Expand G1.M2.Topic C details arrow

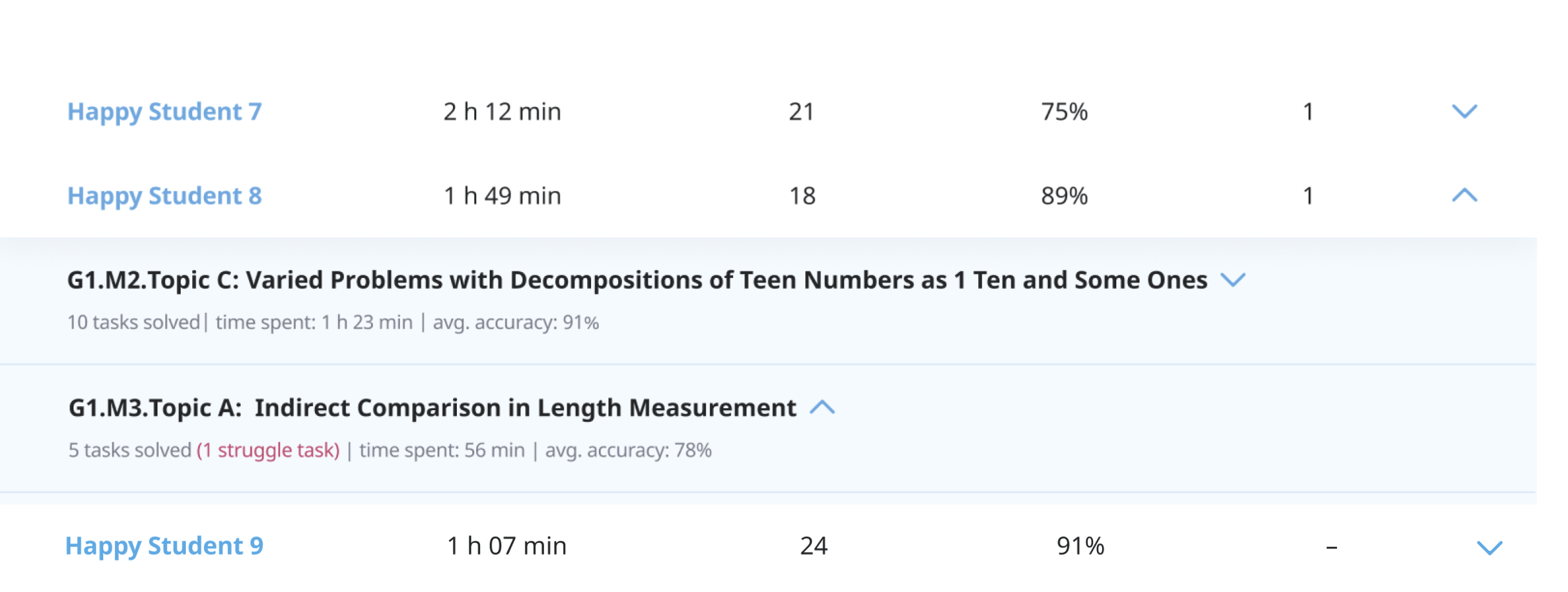[1233, 280]
